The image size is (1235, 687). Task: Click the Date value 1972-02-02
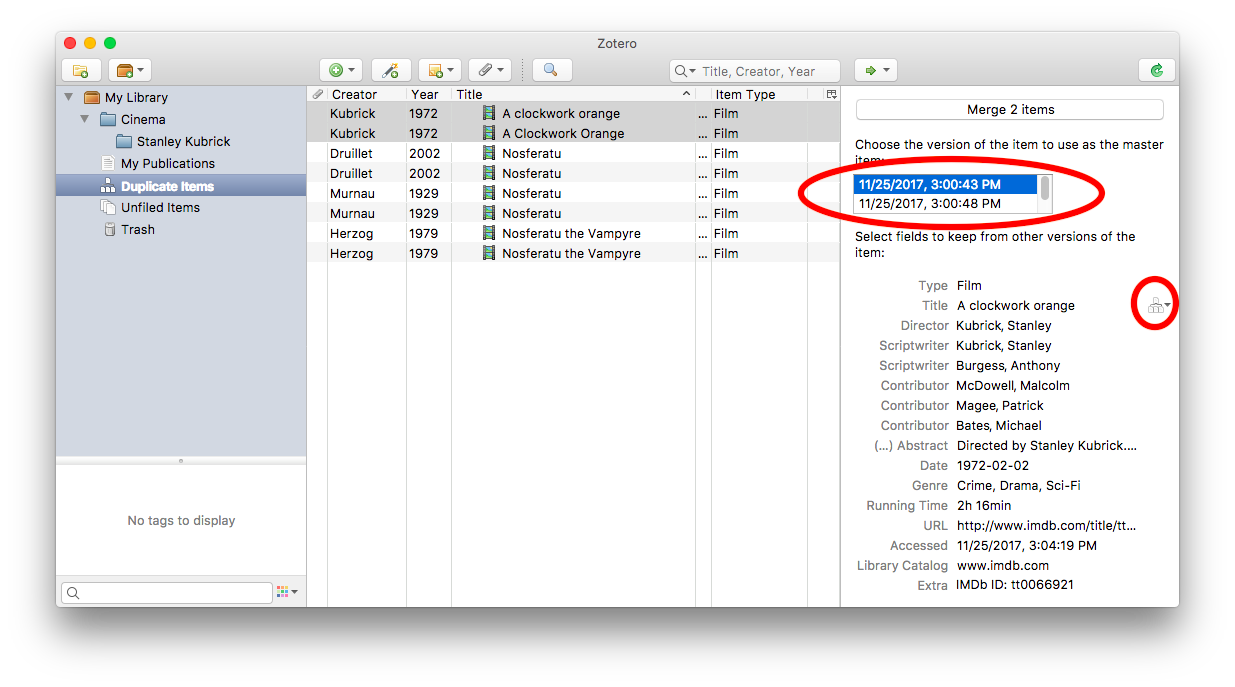point(992,465)
